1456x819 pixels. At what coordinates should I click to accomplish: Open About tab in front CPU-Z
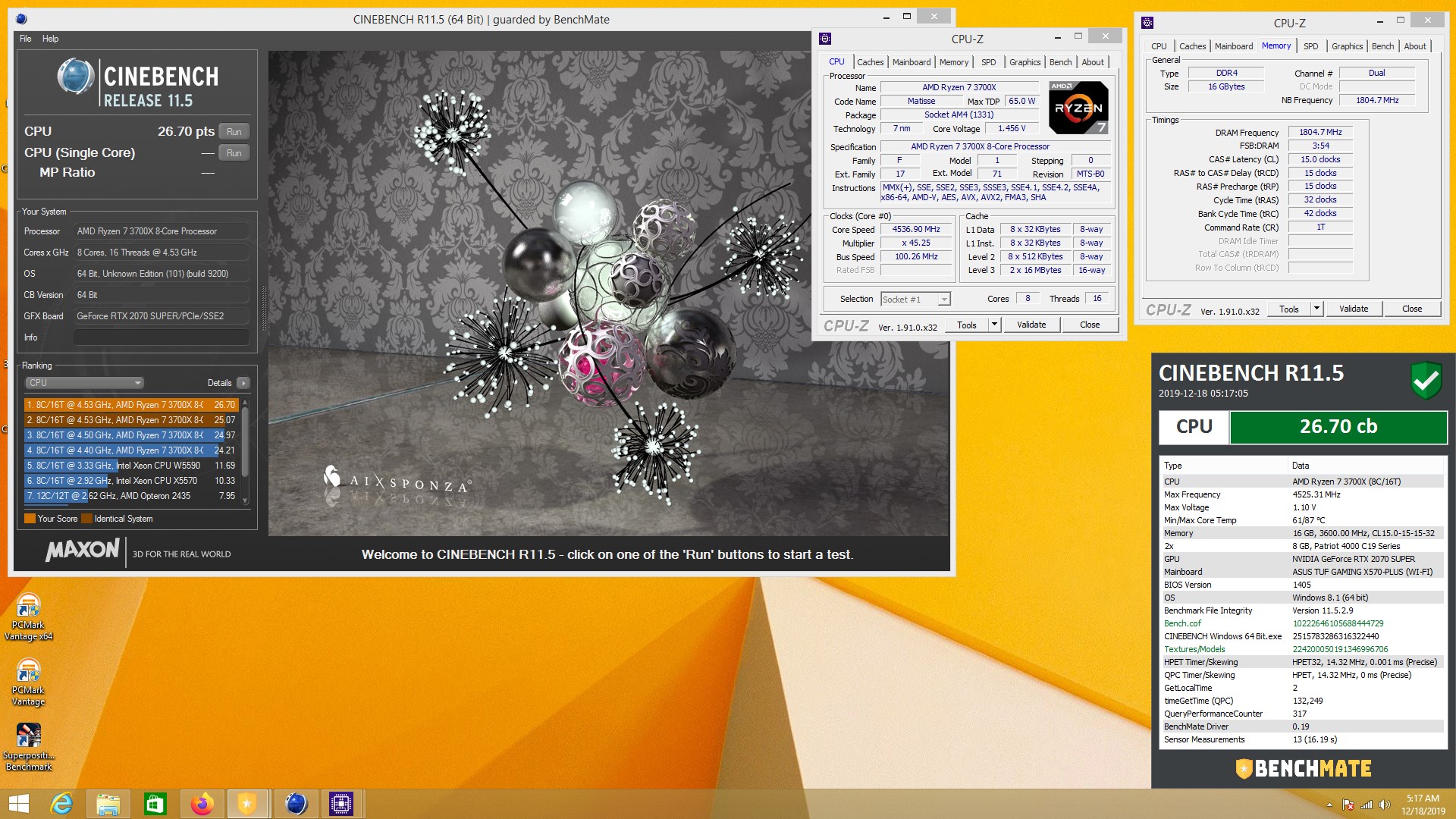1093,62
